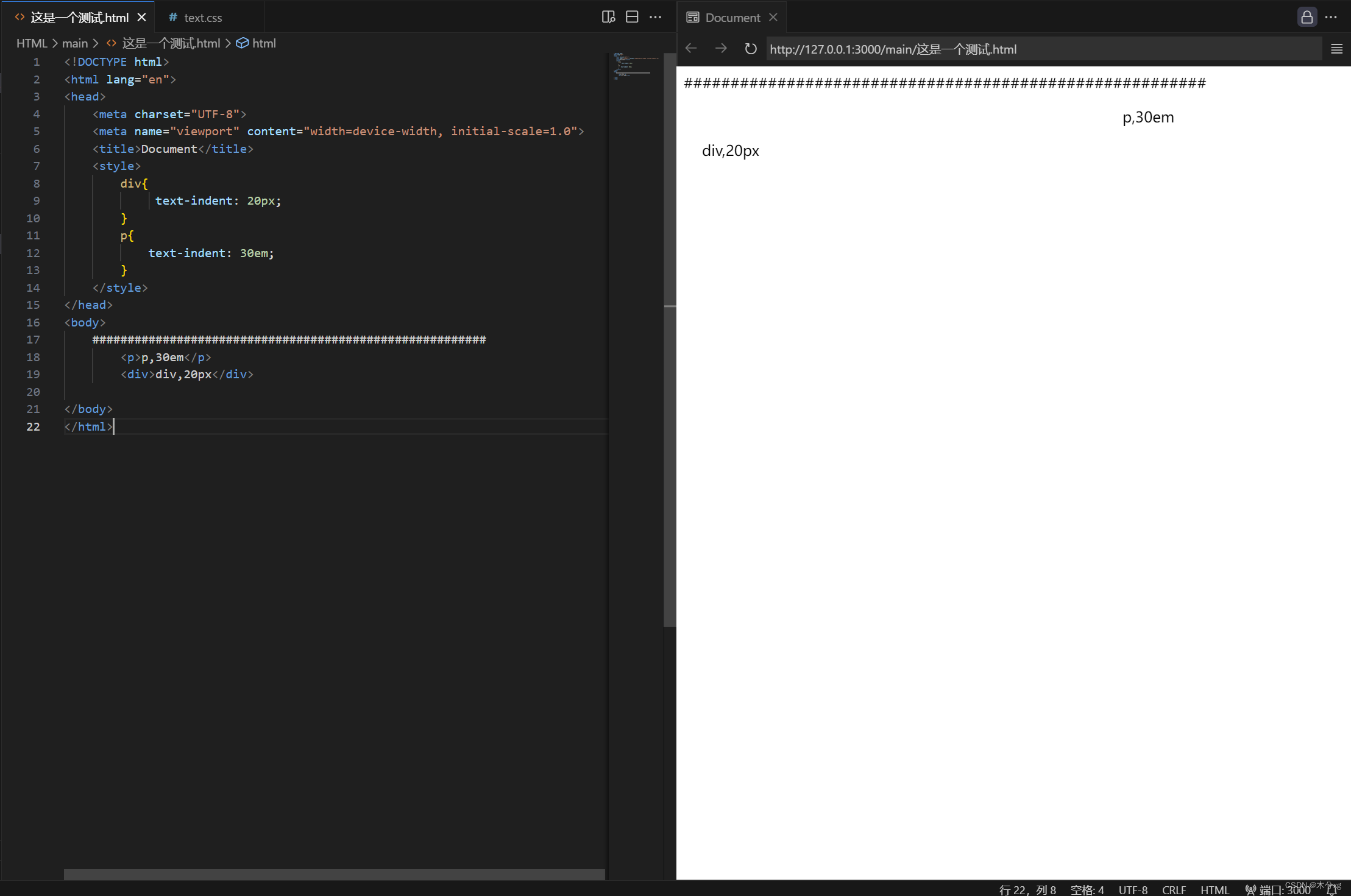
Task: Open More Actions for the editor group
Action: [656, 17]
